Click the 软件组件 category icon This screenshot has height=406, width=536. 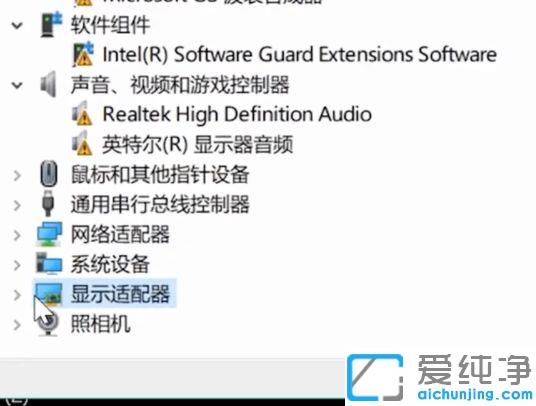(x=51, y=25)
